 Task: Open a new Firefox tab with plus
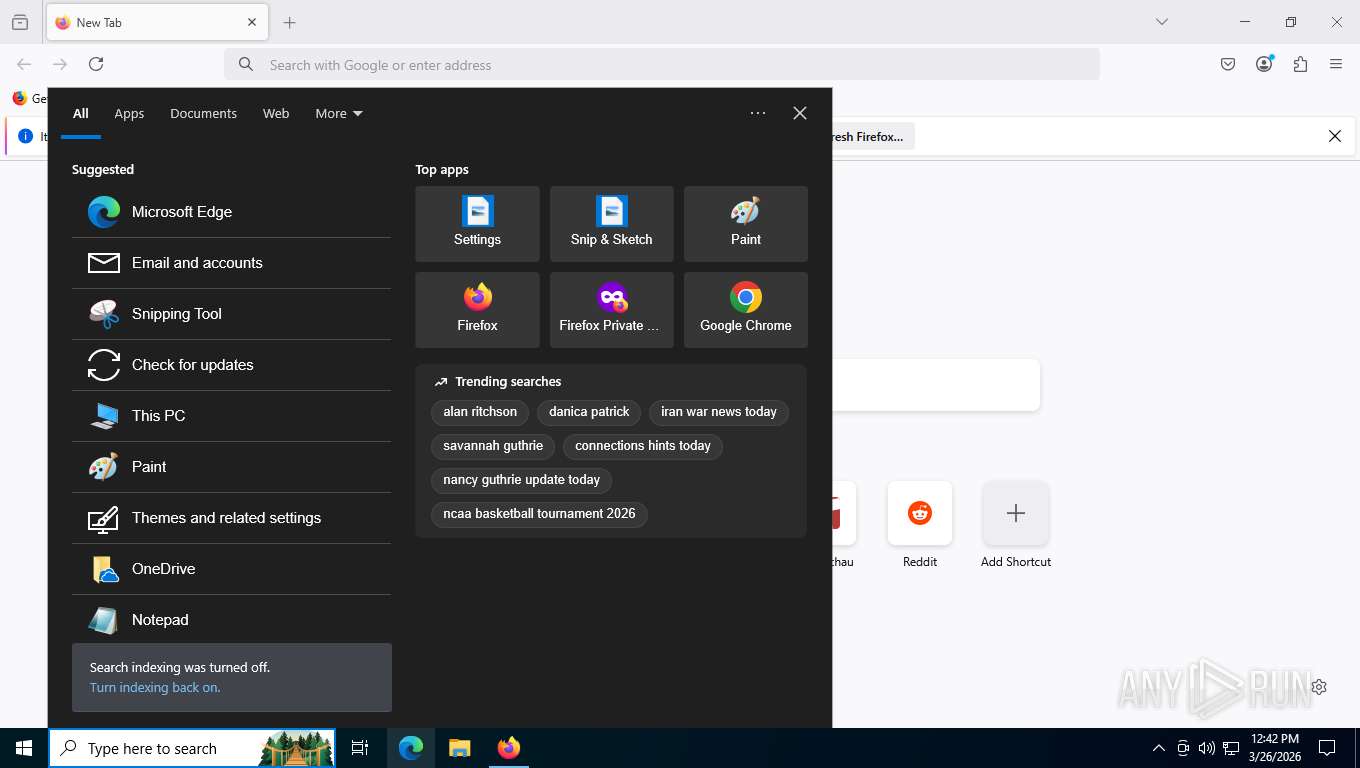pos(290,22)
